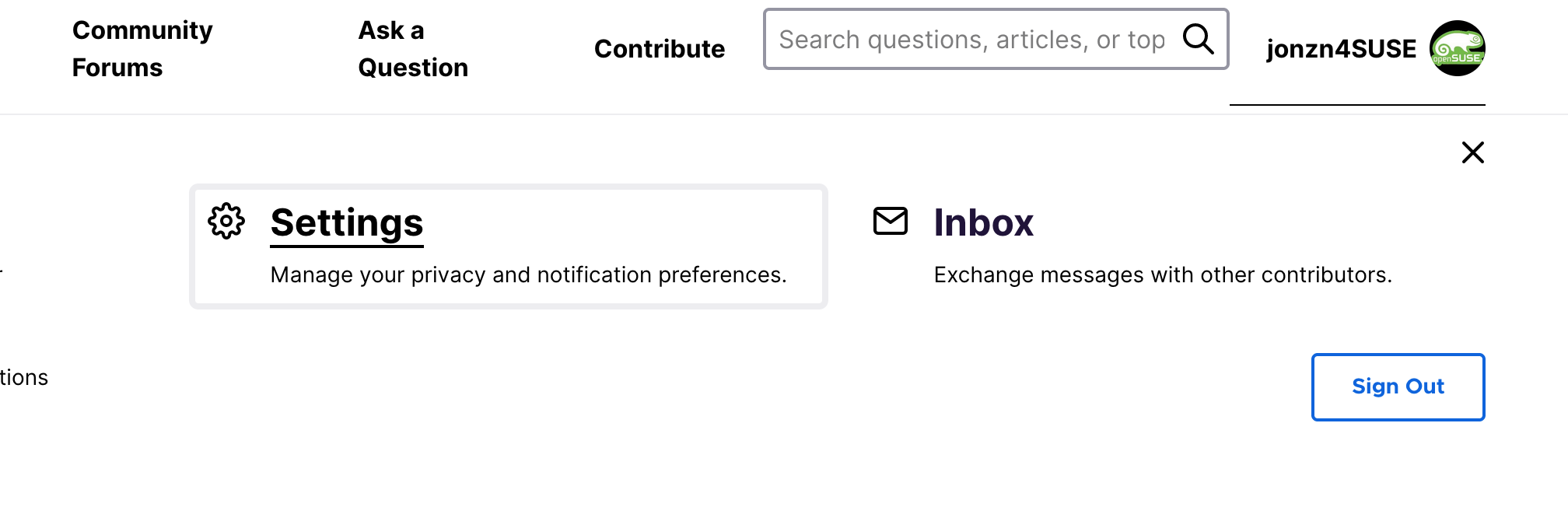Click the openSUSE profile avatar
This screenshot has height=507, width=1568.
point(1457,48)
